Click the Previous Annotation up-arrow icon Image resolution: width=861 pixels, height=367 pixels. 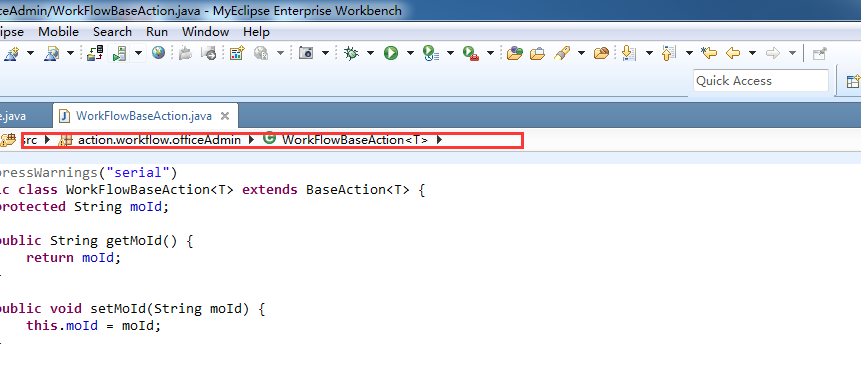click(x=668, y=53)
